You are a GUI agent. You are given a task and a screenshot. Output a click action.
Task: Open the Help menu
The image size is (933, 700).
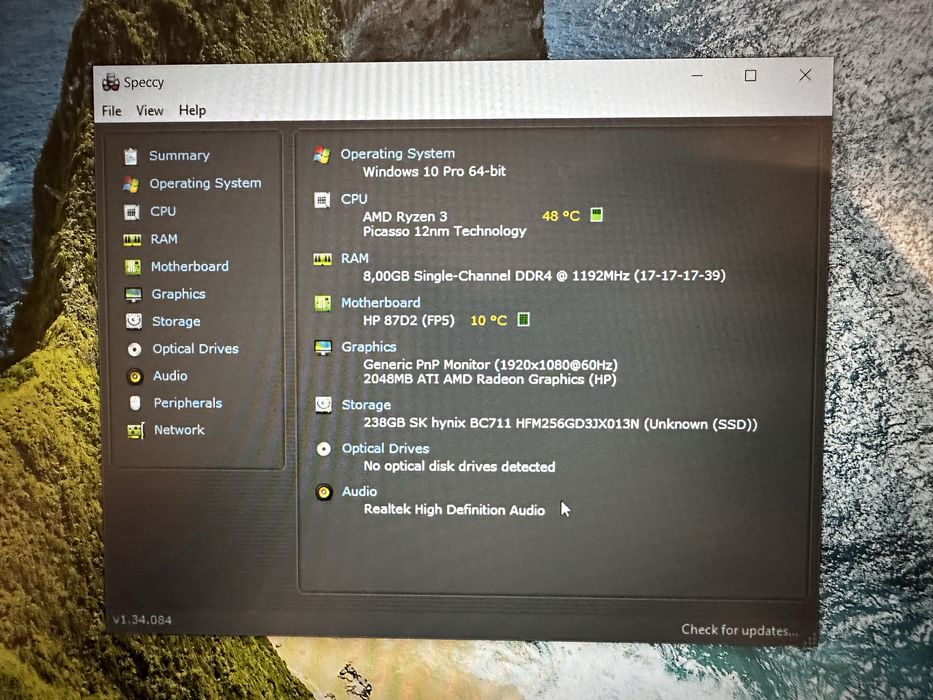point(192,110)
